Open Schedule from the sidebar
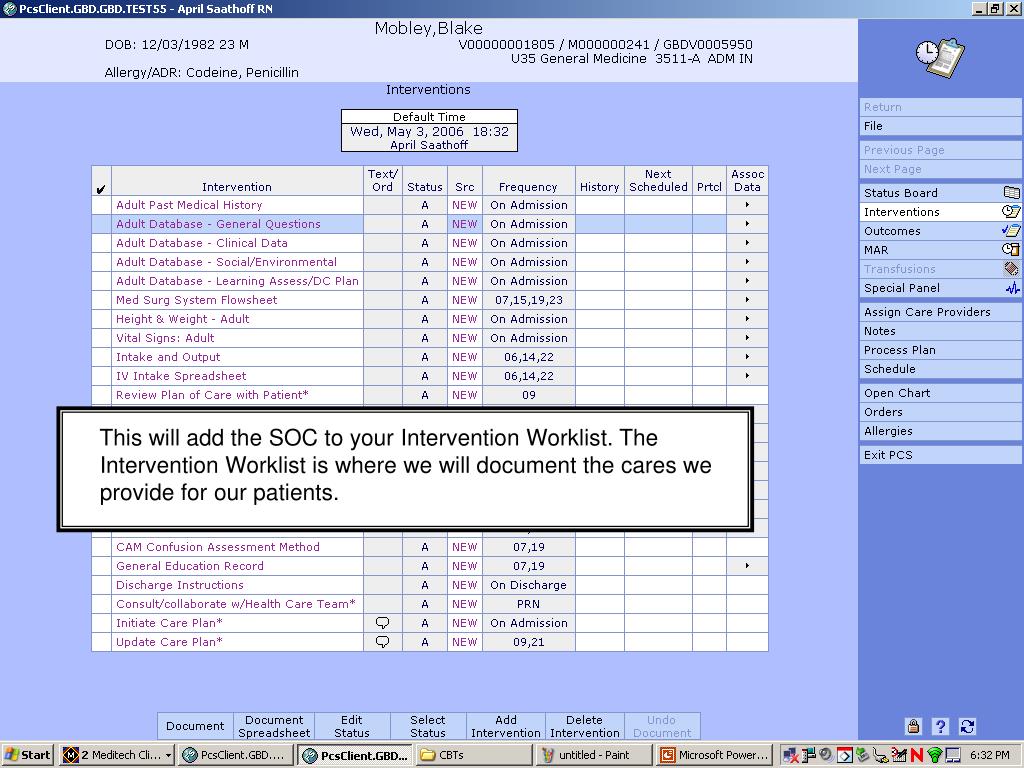This screenshot has width=1024, height=768. click(940, 369)
